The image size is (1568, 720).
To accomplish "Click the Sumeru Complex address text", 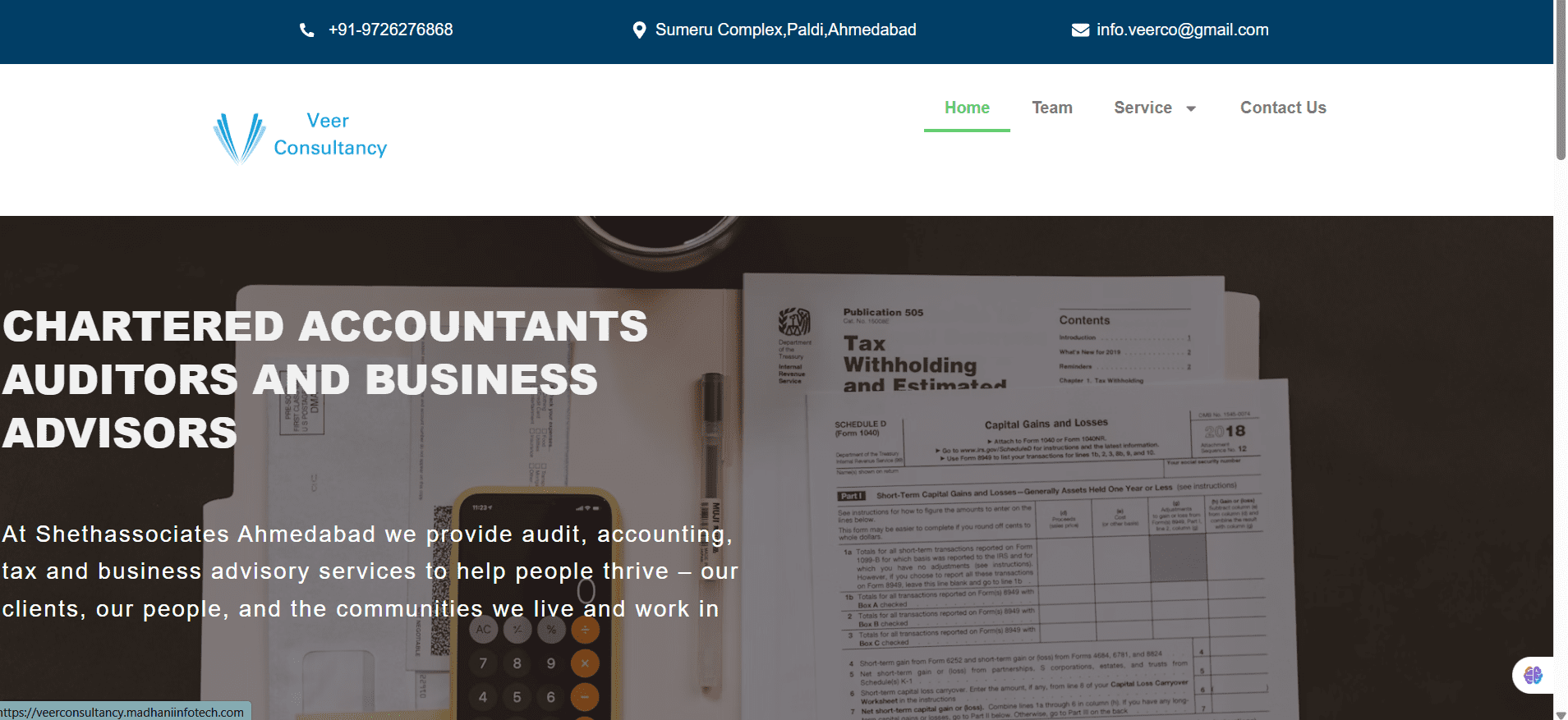I will tap(785, 30).
